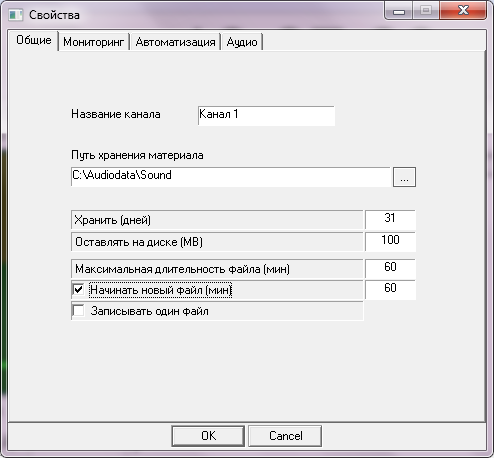Minimize the Свойства window

coord(399,11)
